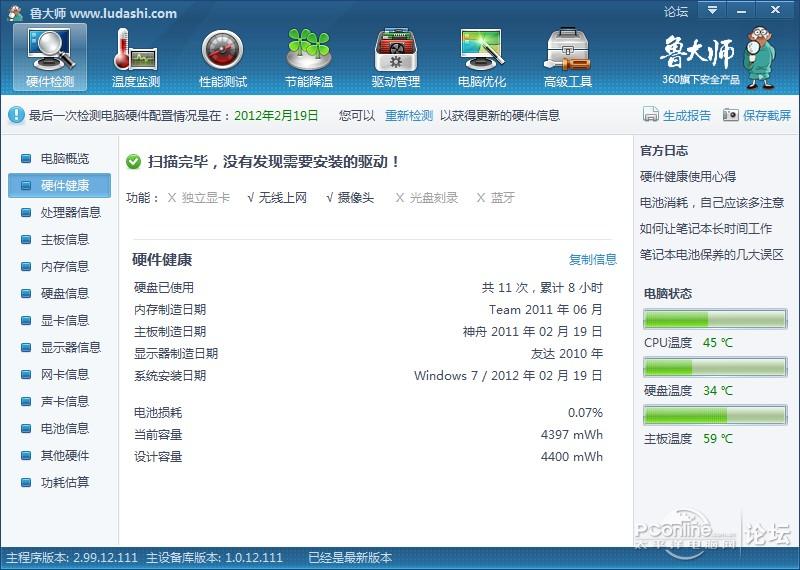Click the title bar app icon
The width and height of the screenshot is (800, 570).
pyautogui.click(x=16, y=12)
